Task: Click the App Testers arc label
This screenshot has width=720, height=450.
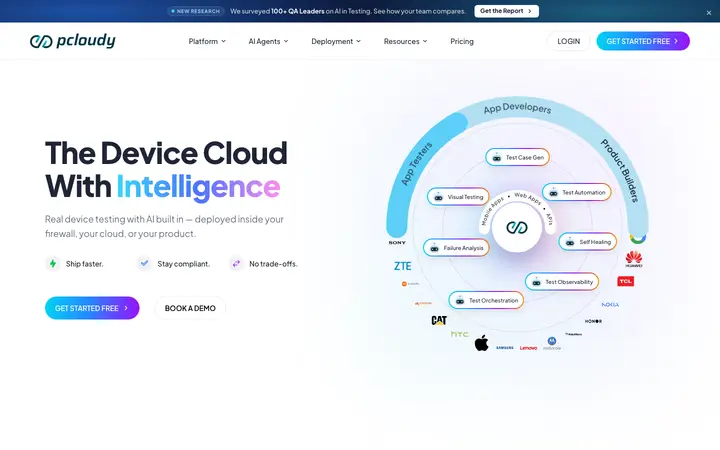Action: coord(416,163)
